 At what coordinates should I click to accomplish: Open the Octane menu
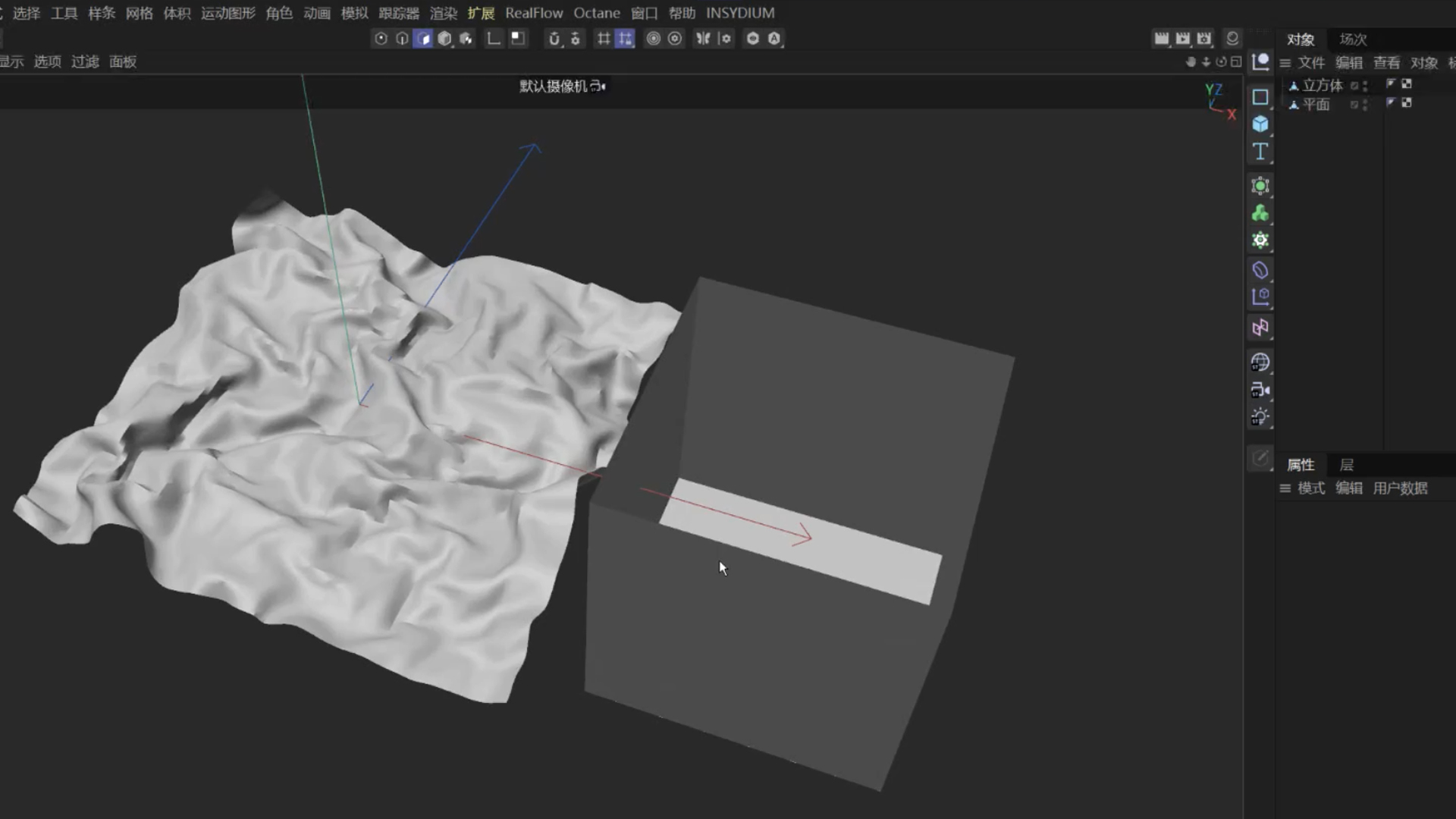596,13
